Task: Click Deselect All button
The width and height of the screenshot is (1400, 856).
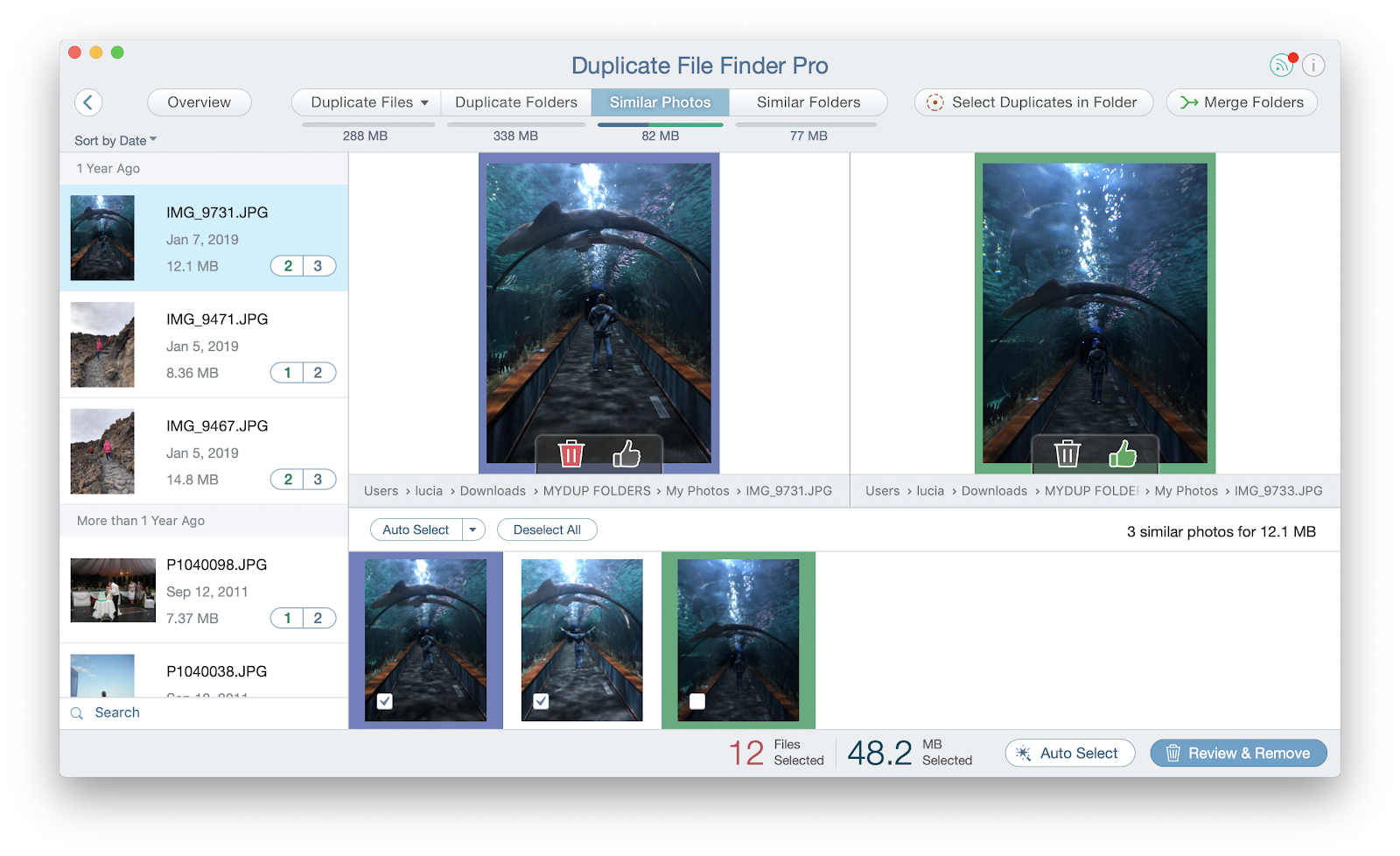Action: 547,530
